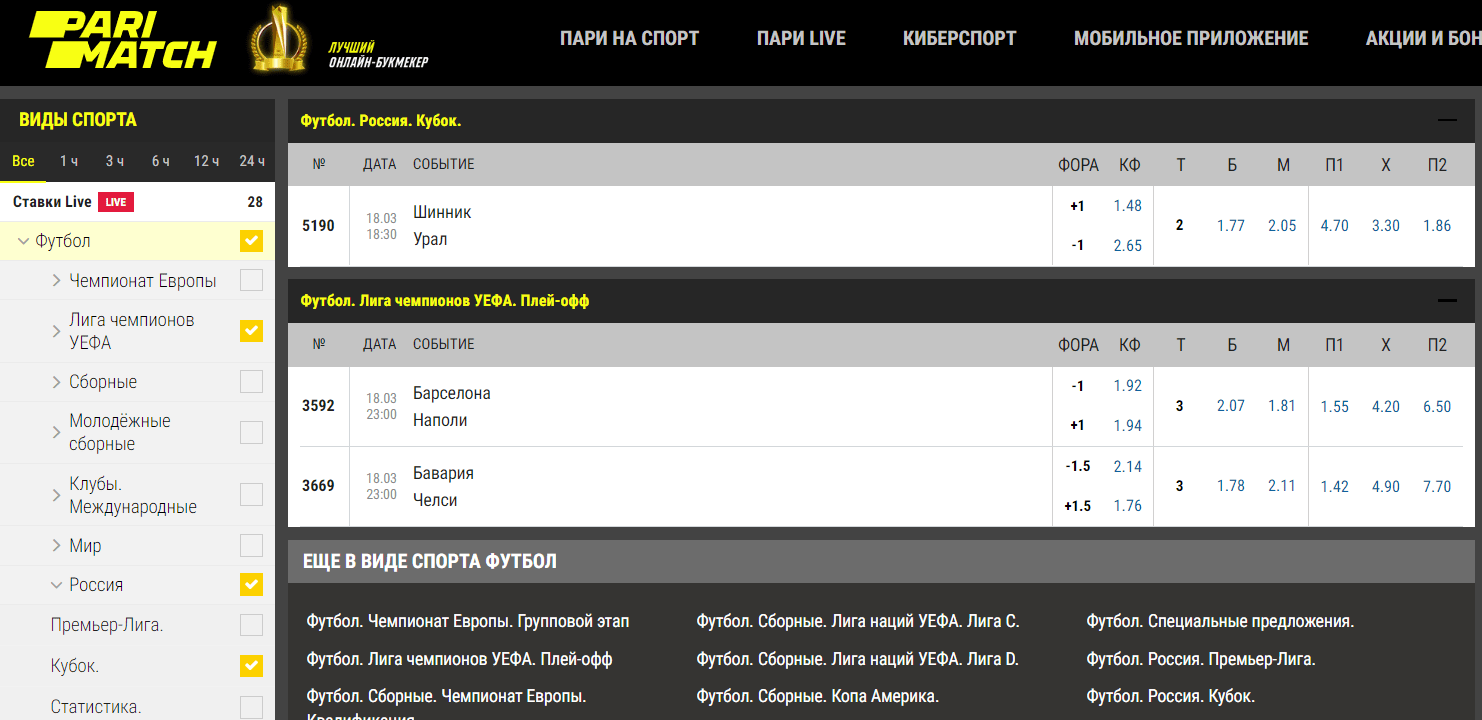Collapse the Лига чемпионов УЕФА. Плей-офф section with the minus icon
Screen dimensions: 1482x720
[1447, 300]
